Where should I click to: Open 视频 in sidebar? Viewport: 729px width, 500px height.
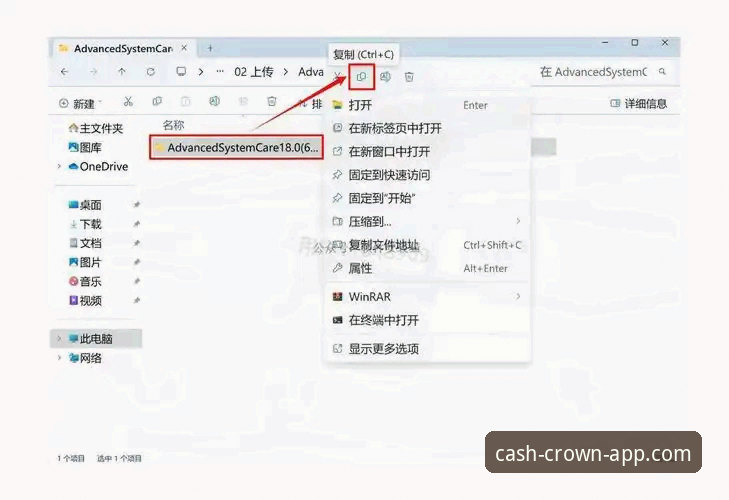tap(85, 301)
